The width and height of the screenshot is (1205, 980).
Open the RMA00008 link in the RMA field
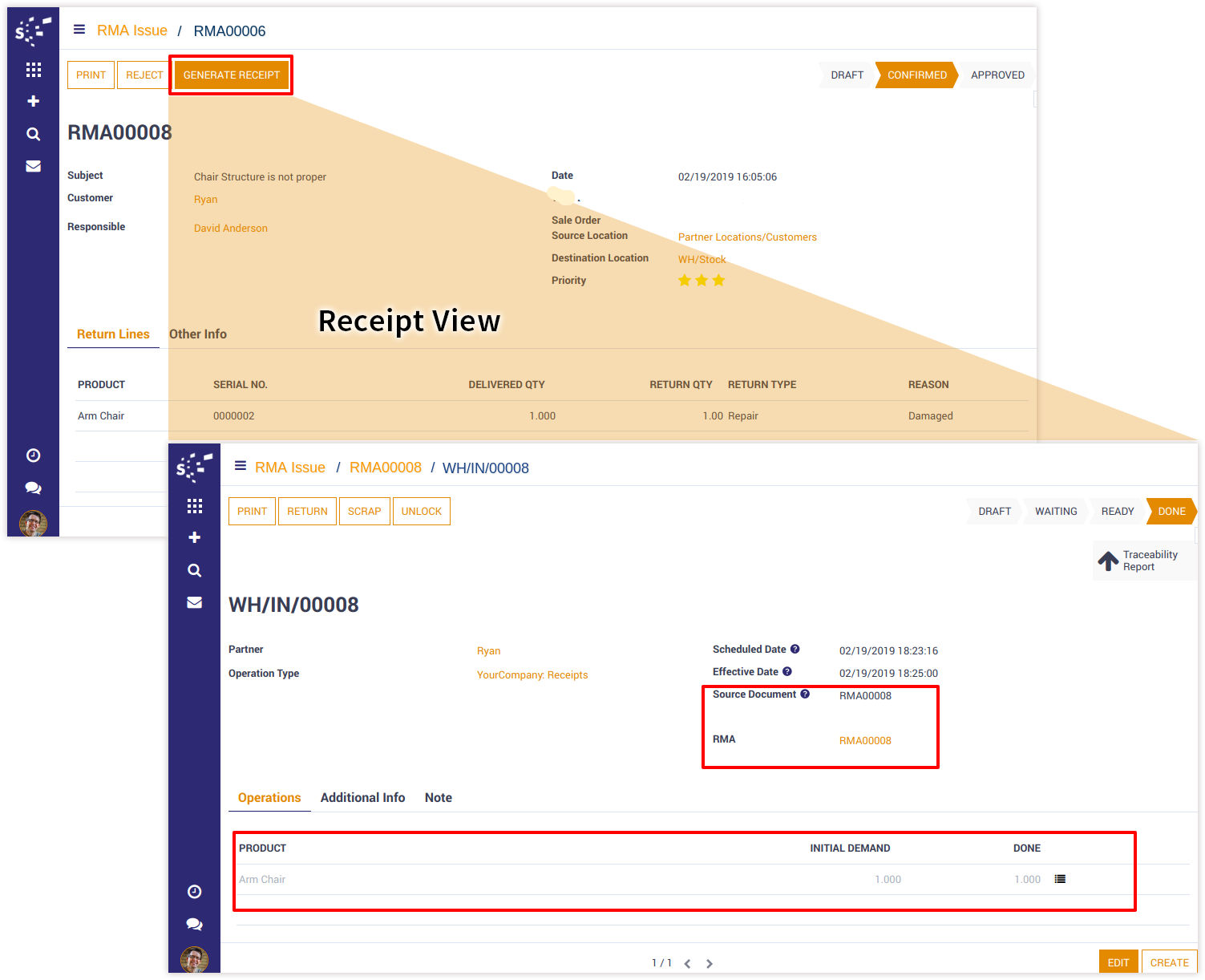point(864,740)
